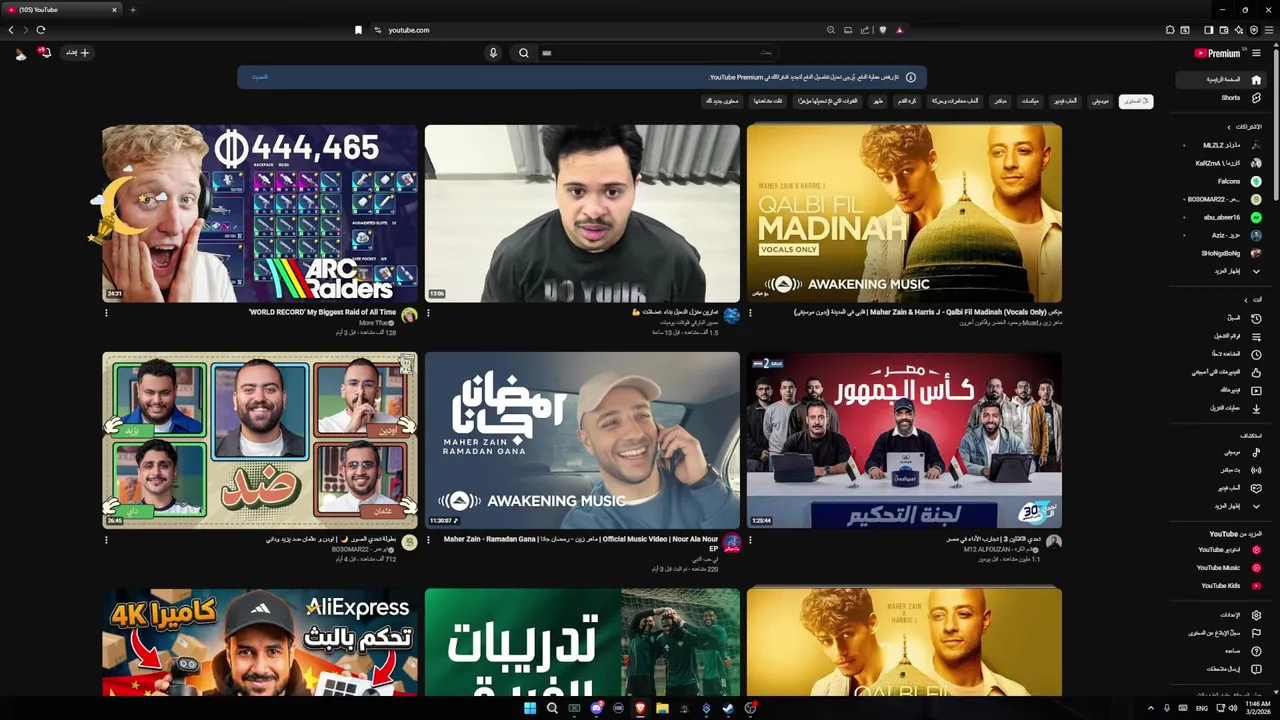Open Help question-mark icon

(1256, 651)
